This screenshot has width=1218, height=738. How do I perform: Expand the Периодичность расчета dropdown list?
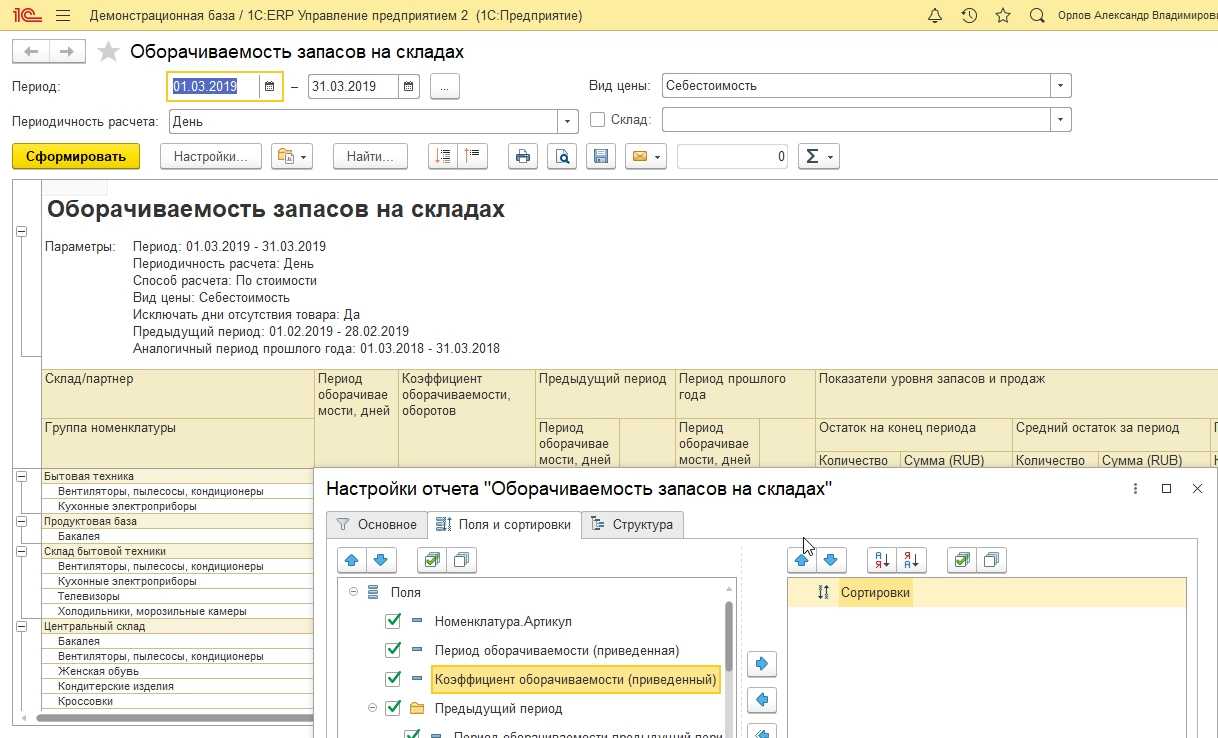pyautogui.click(x=569, y=121)
